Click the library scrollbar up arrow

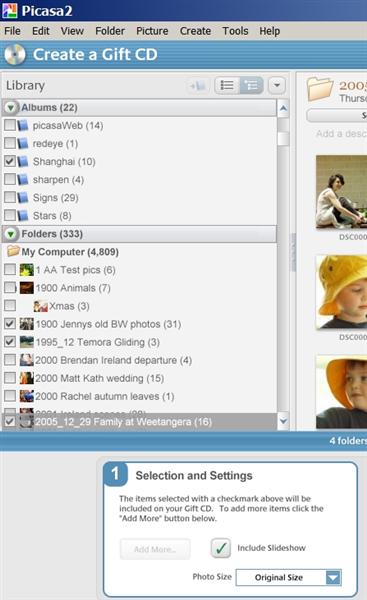(x=283, y=108)
